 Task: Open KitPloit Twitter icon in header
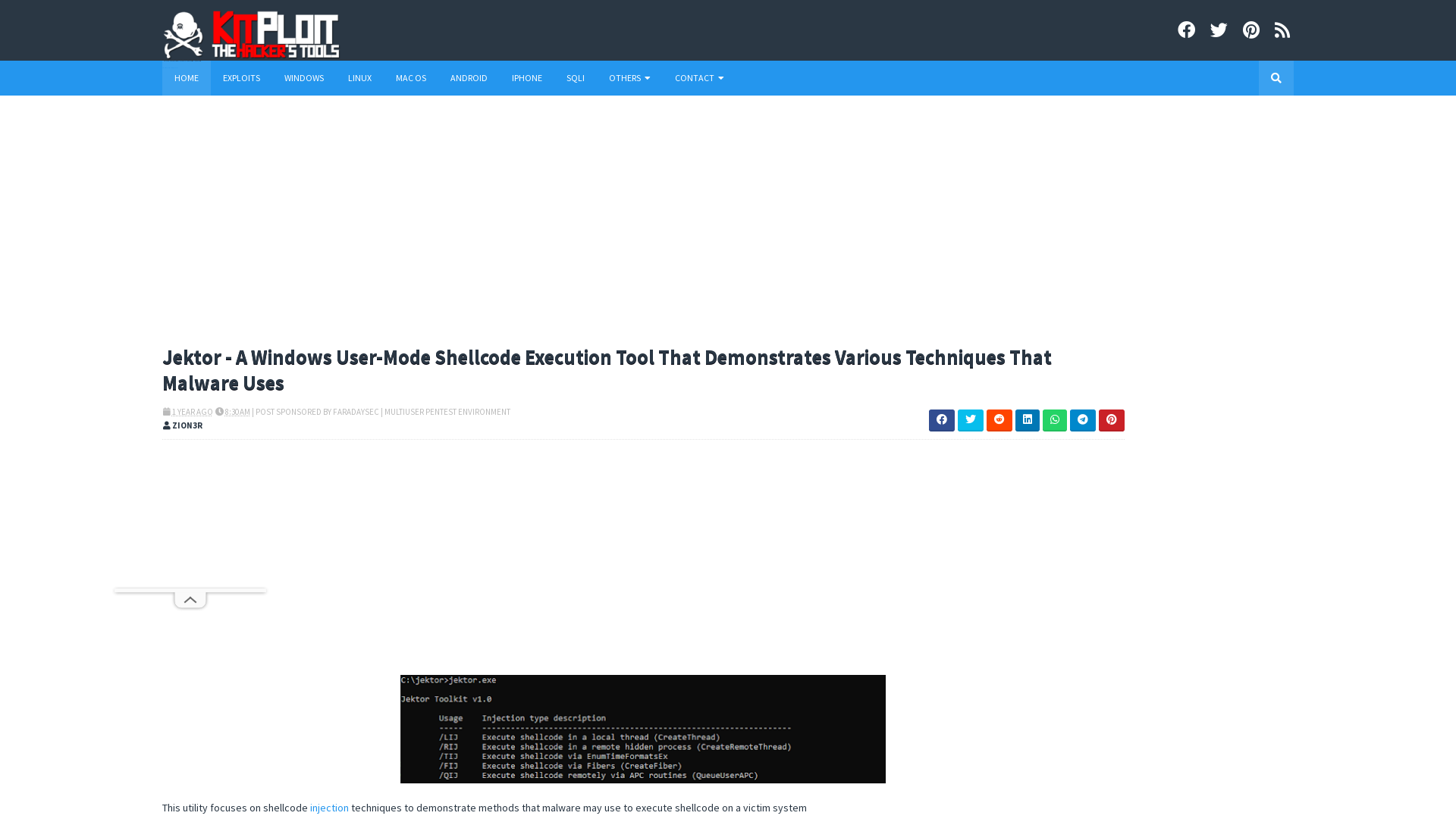click(x=1219, y=30)
